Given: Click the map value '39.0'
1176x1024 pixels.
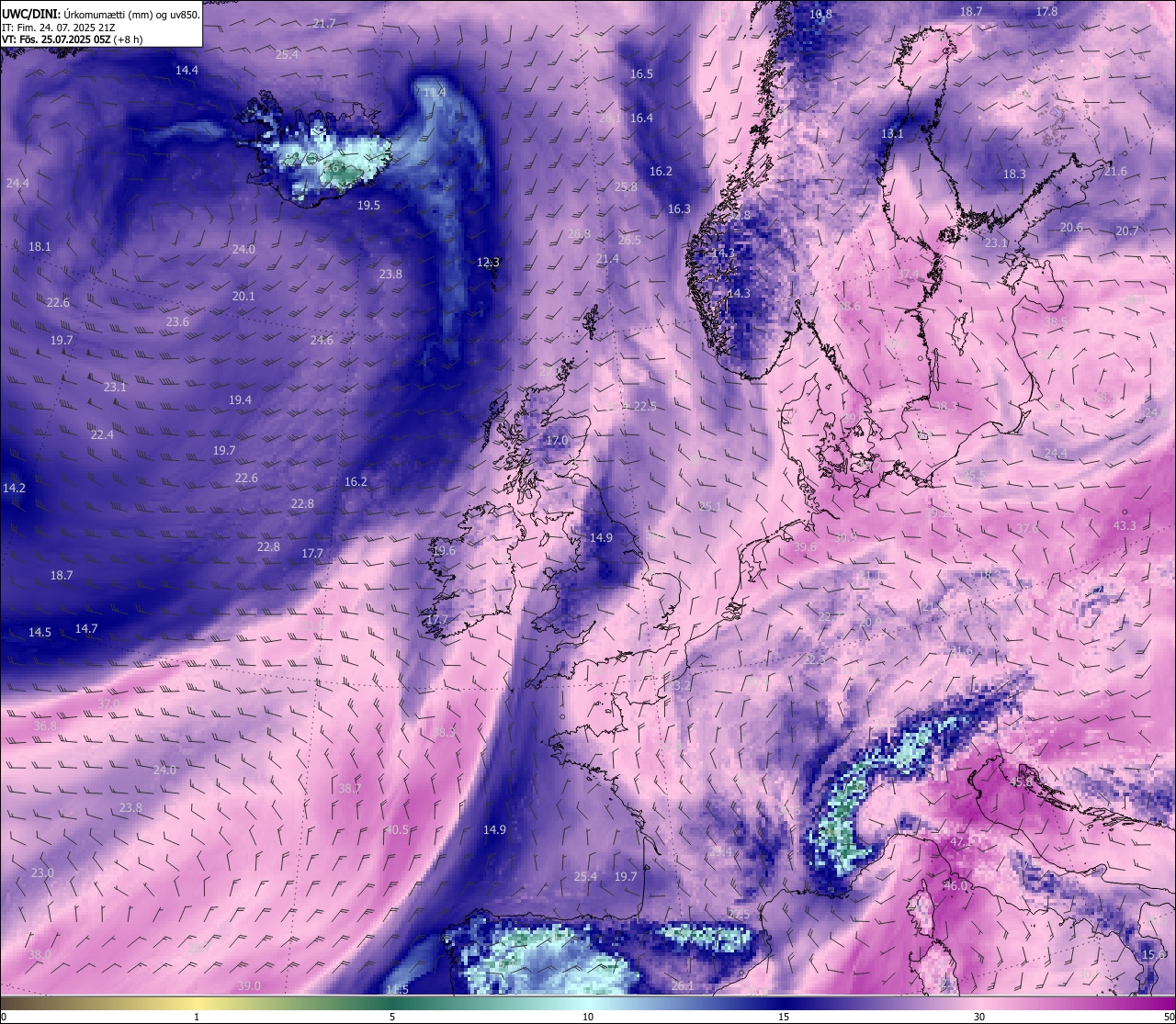Looking at the screenshot, I should point(249,986).
